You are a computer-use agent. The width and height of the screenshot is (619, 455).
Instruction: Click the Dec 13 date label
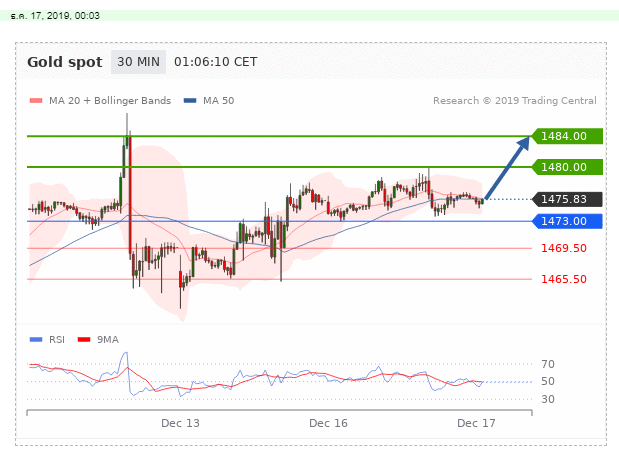pyautogui.click(x=180, y=423)
